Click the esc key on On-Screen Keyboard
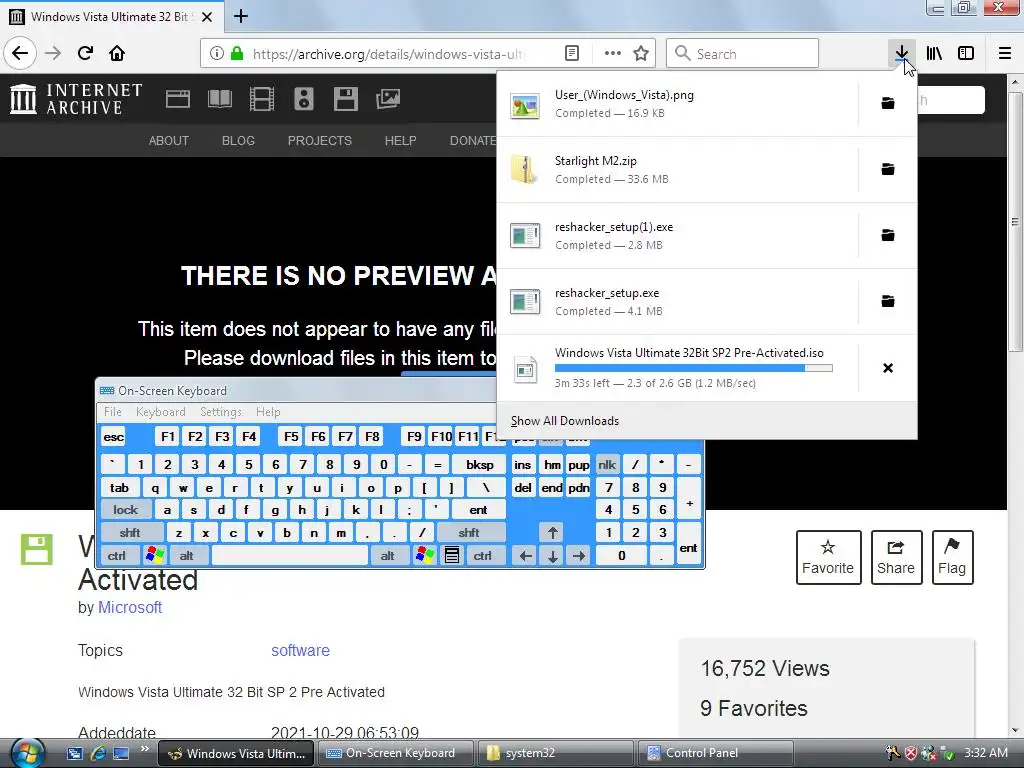The width and height of the screenshot is (1024, 768). pos(114,437)
